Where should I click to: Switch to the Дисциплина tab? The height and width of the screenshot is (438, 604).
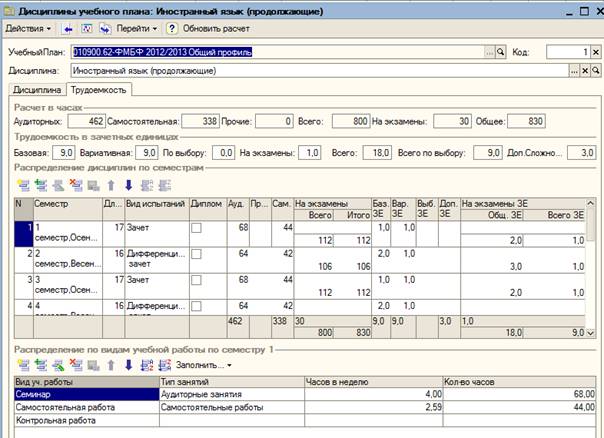click(x=37, y=90)
